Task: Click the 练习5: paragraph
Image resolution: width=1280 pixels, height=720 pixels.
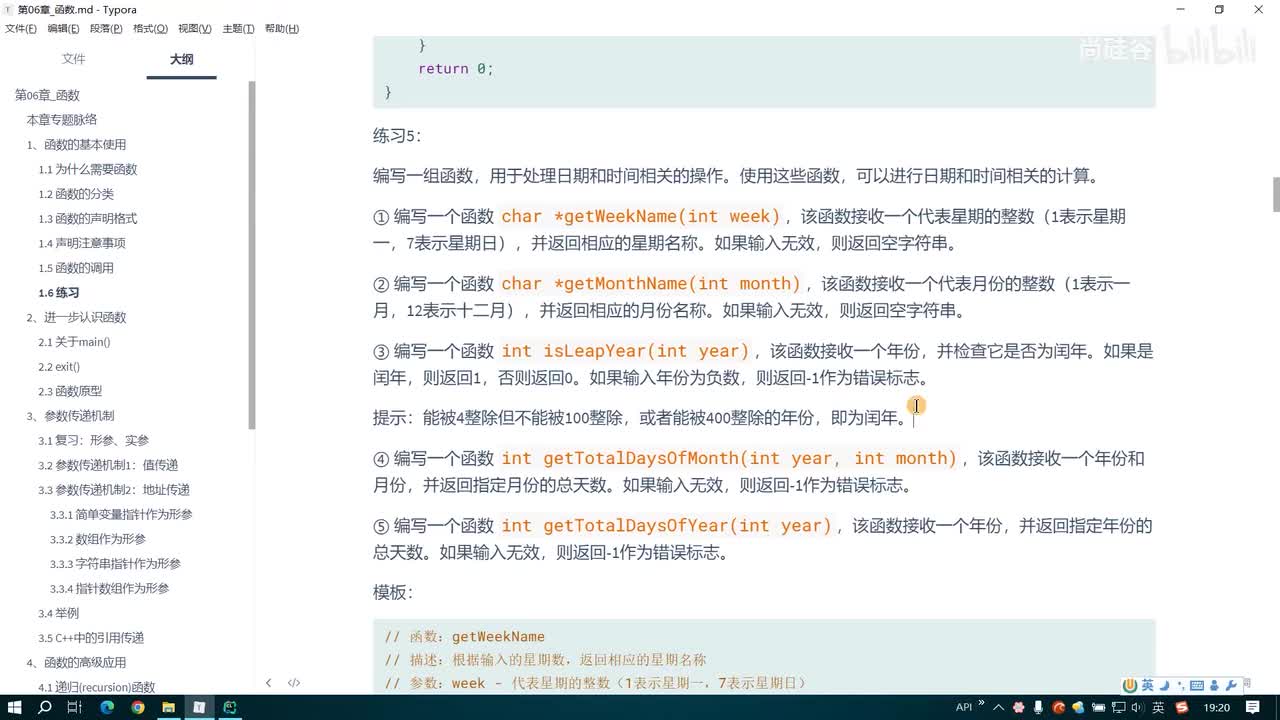Action: coord(398,136)
